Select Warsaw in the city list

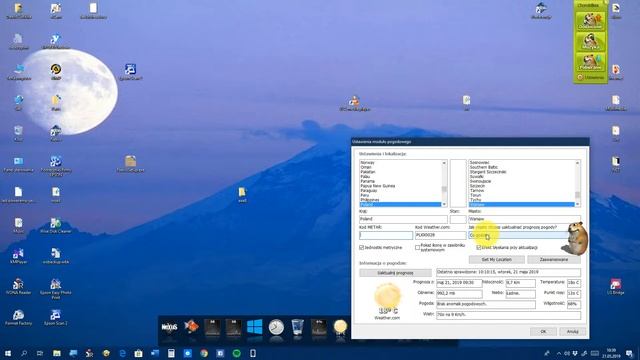pyautogui.click(x=522, y=204)
